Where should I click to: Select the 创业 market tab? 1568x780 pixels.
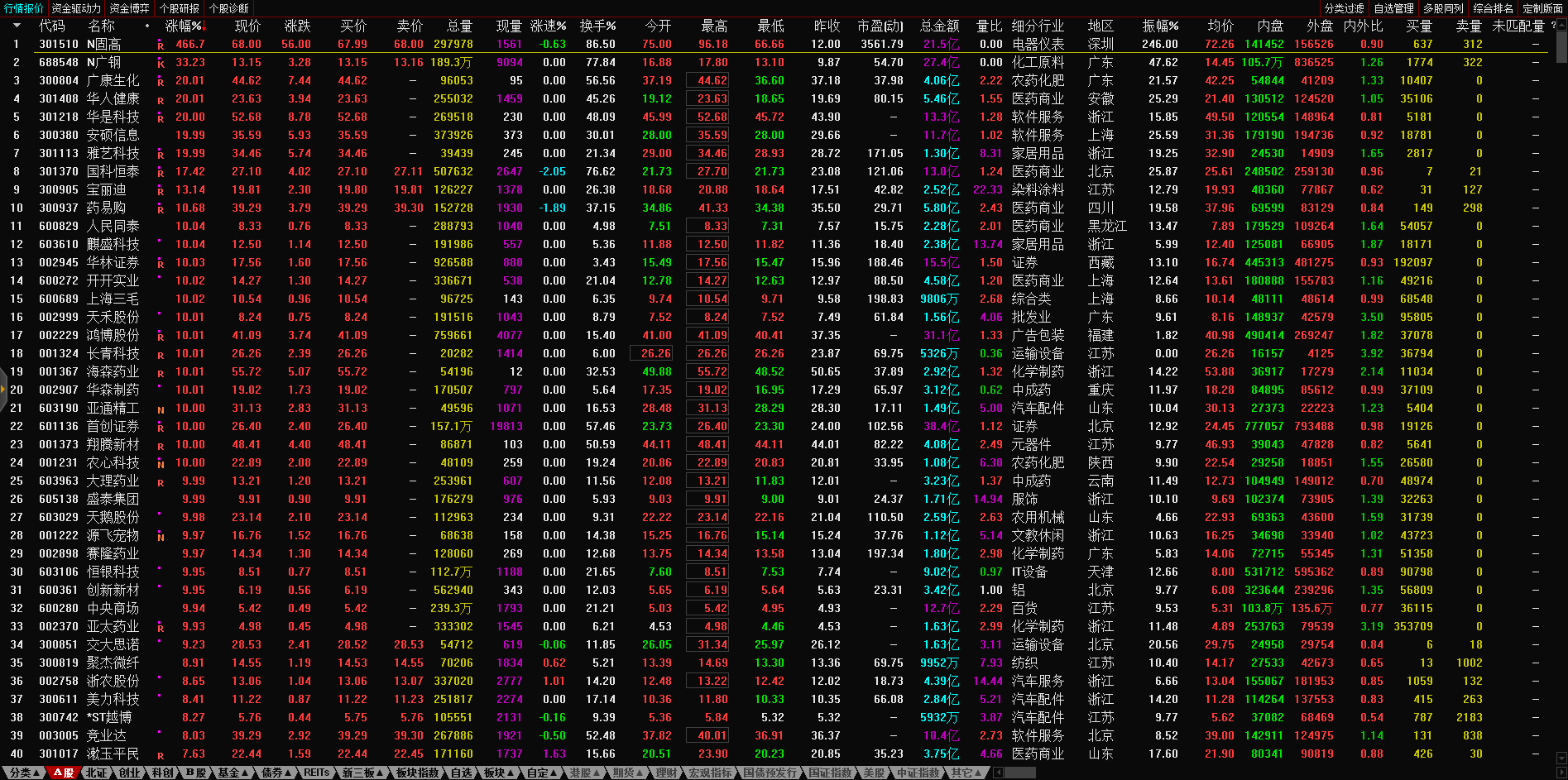(x=130, y=773)
